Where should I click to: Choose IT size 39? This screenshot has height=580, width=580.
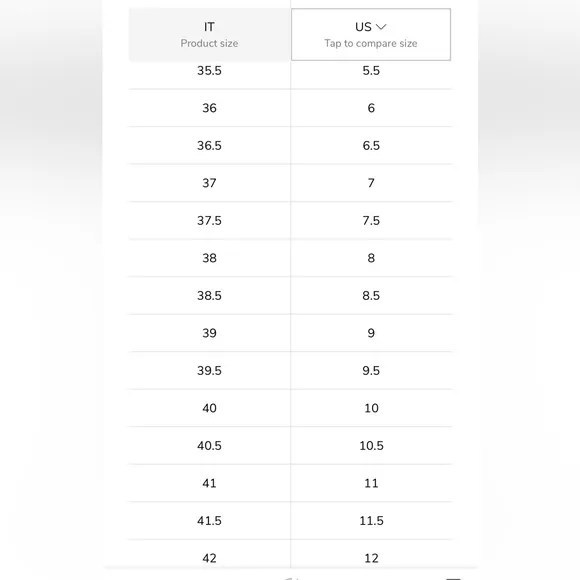[209, 333]
